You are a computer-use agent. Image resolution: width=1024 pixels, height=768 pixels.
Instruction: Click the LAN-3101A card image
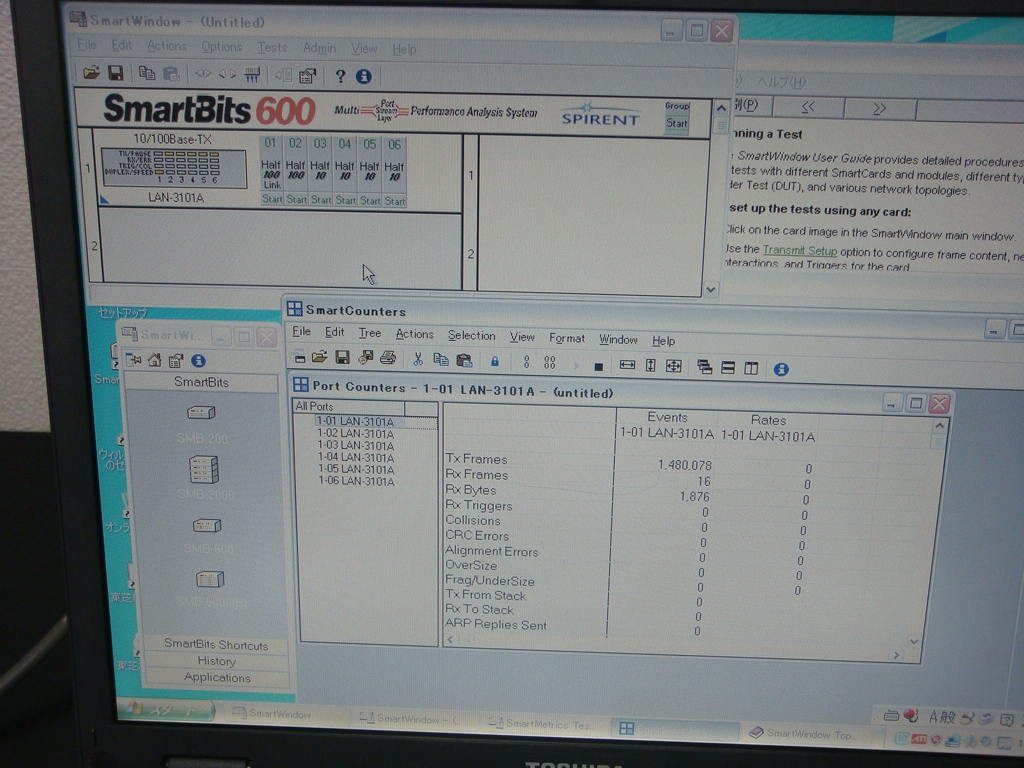point(174,168)
